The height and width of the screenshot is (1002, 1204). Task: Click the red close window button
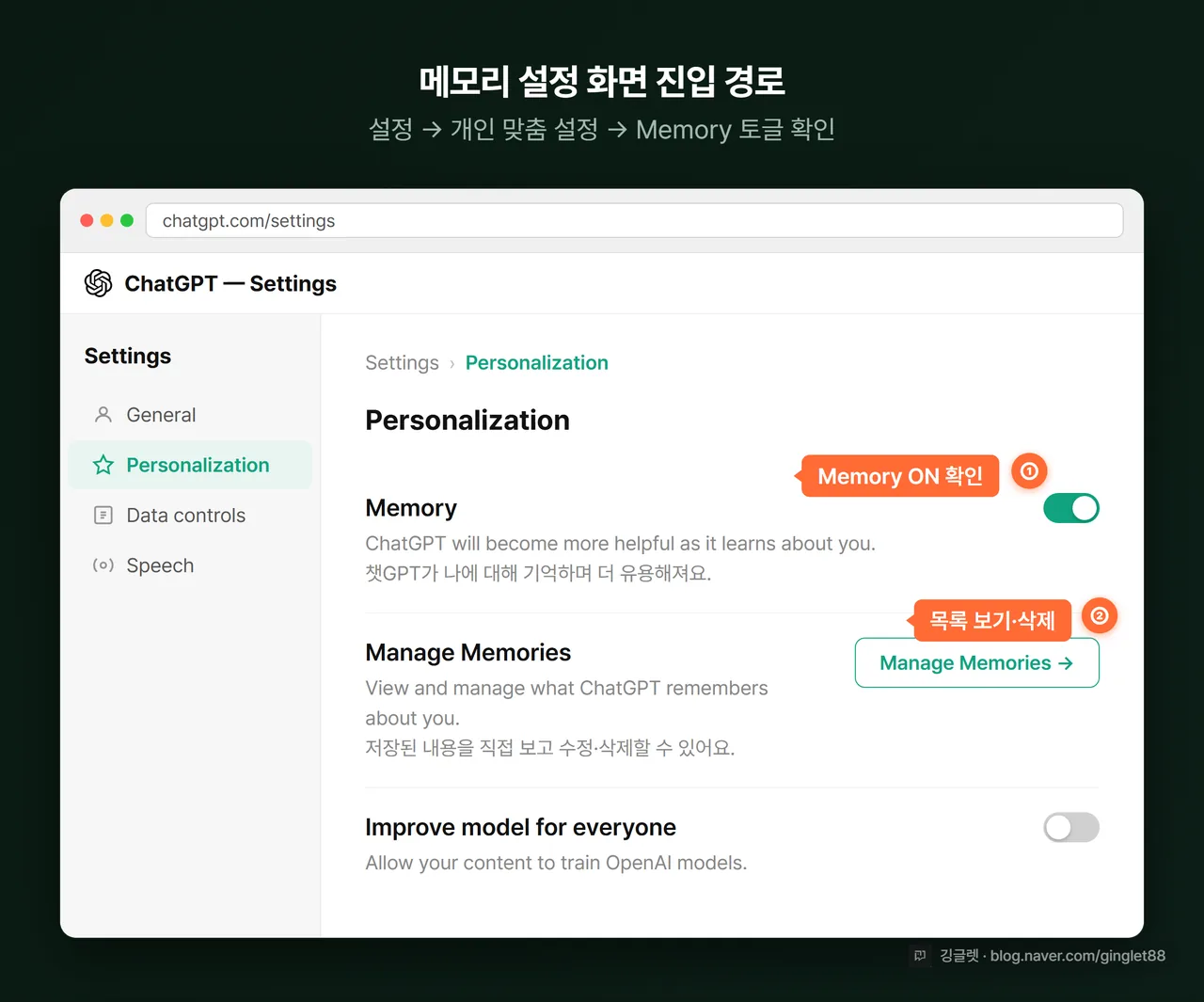coord(87,220)
